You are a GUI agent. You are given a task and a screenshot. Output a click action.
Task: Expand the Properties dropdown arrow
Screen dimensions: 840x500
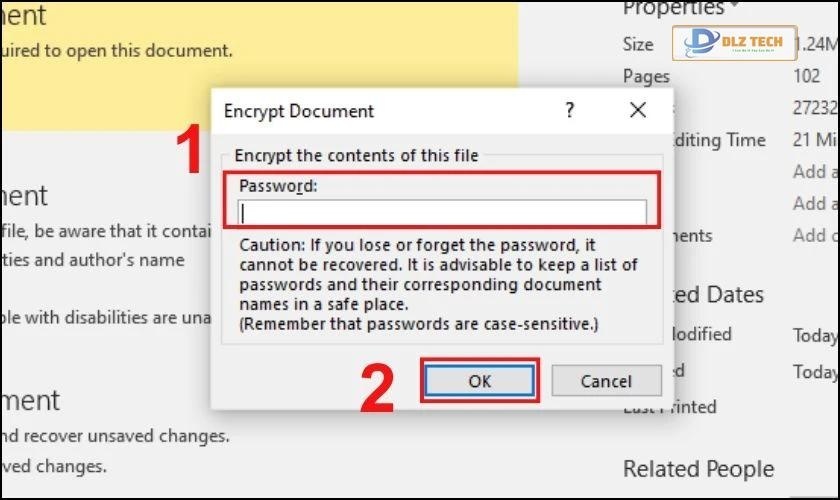click(733, 8)
